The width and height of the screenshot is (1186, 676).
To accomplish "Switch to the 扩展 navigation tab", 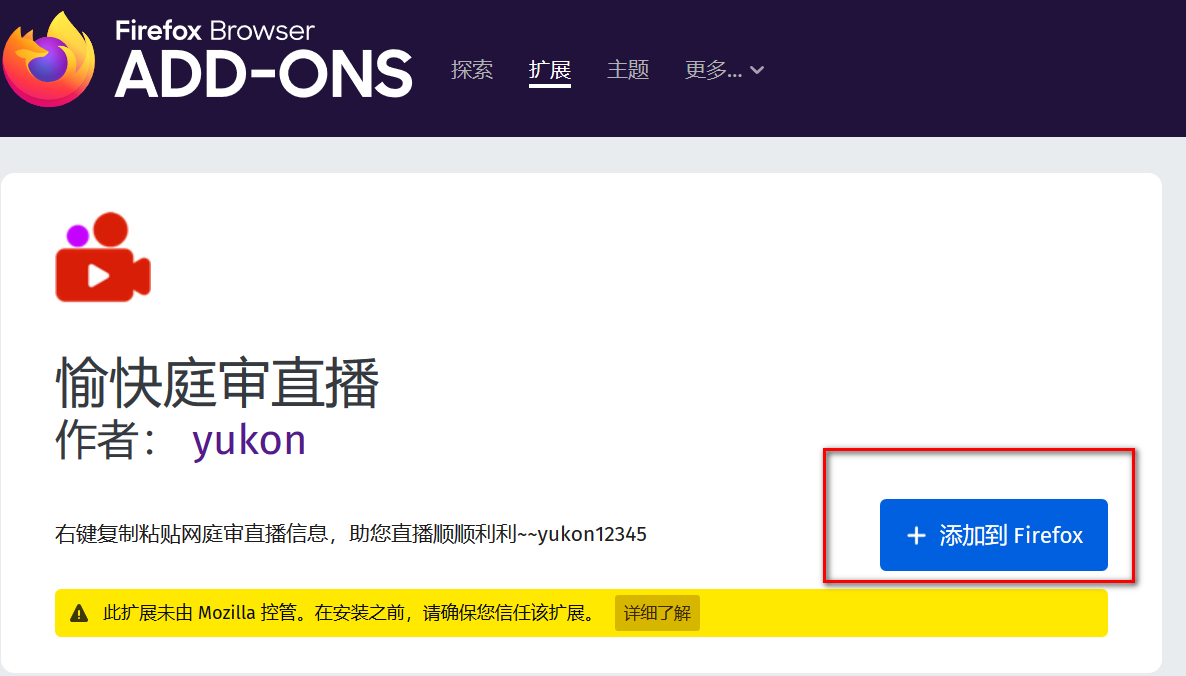I will click(x=549, y=70).
